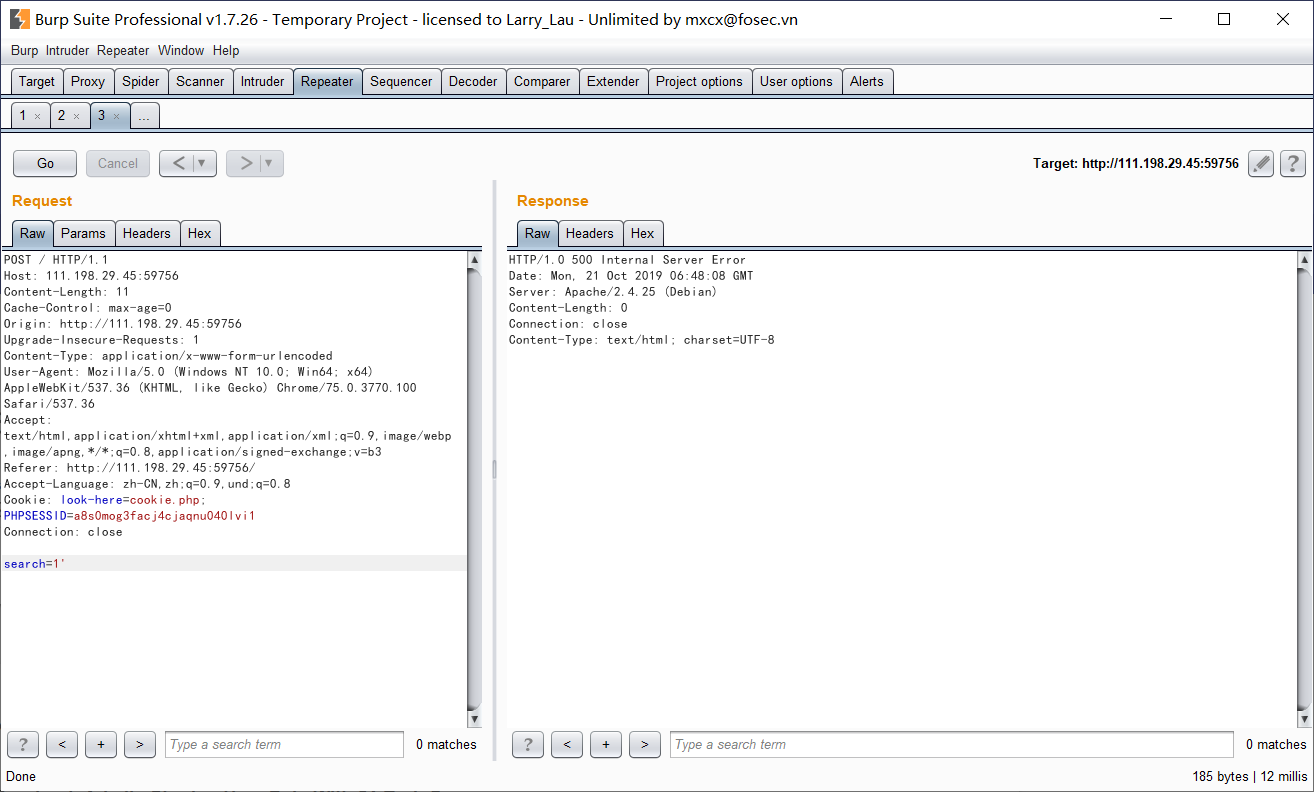This screenshot has height=792, width=1314.
Task: Click the 'POST / HTTP/1.1' request line
Action: point(56,260)
